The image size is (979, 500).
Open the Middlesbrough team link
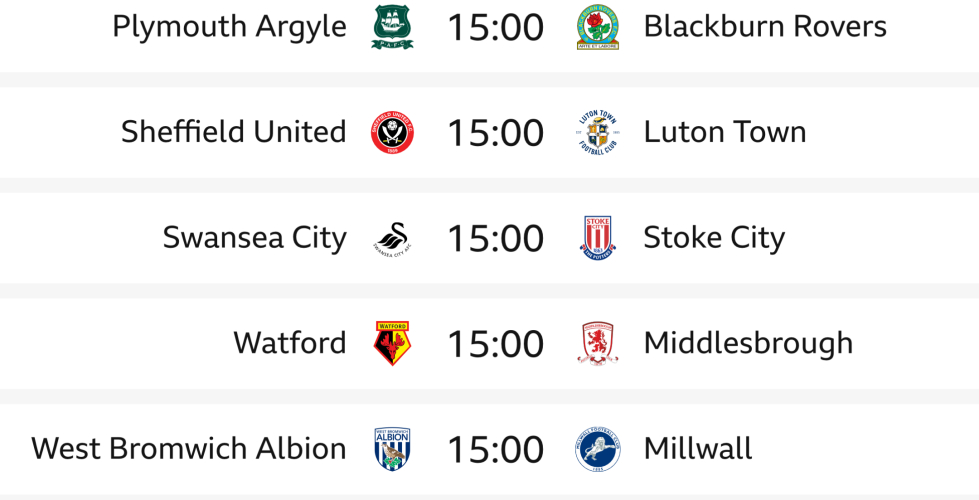coord(748,343)
